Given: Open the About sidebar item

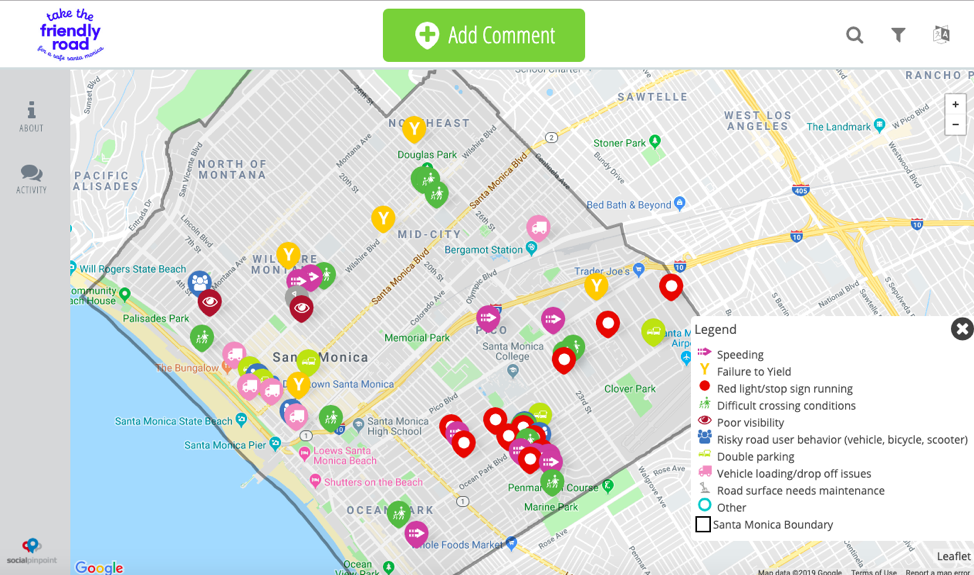Looking at the screenshot, I should pyautogui.click(x=31, y=116).
